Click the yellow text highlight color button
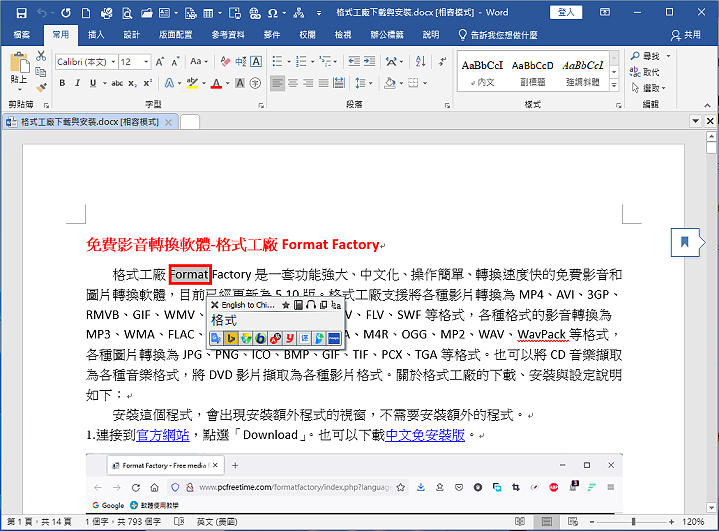 pyautogui.click(x=193, y=83)
